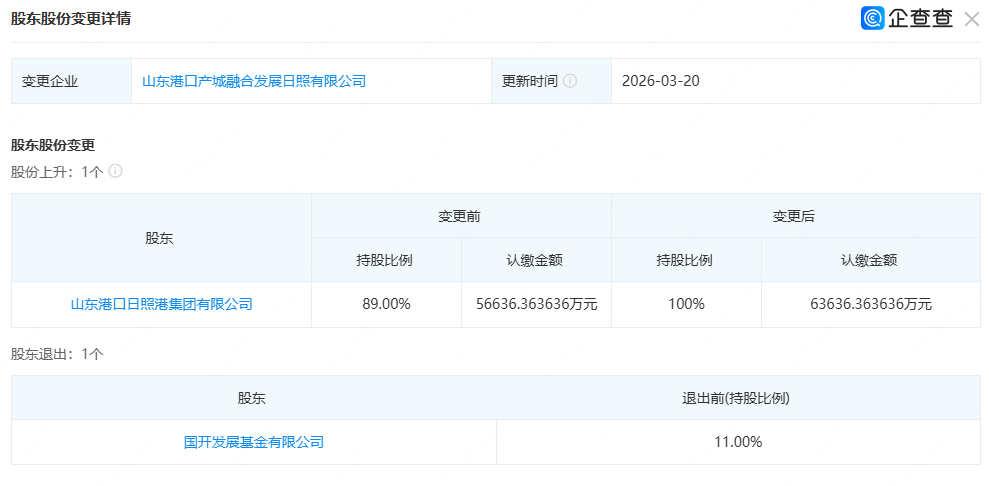Click the 股东股份变更详情 dialog title
This screenshot has height=486, width=989.
click(71, 19)
